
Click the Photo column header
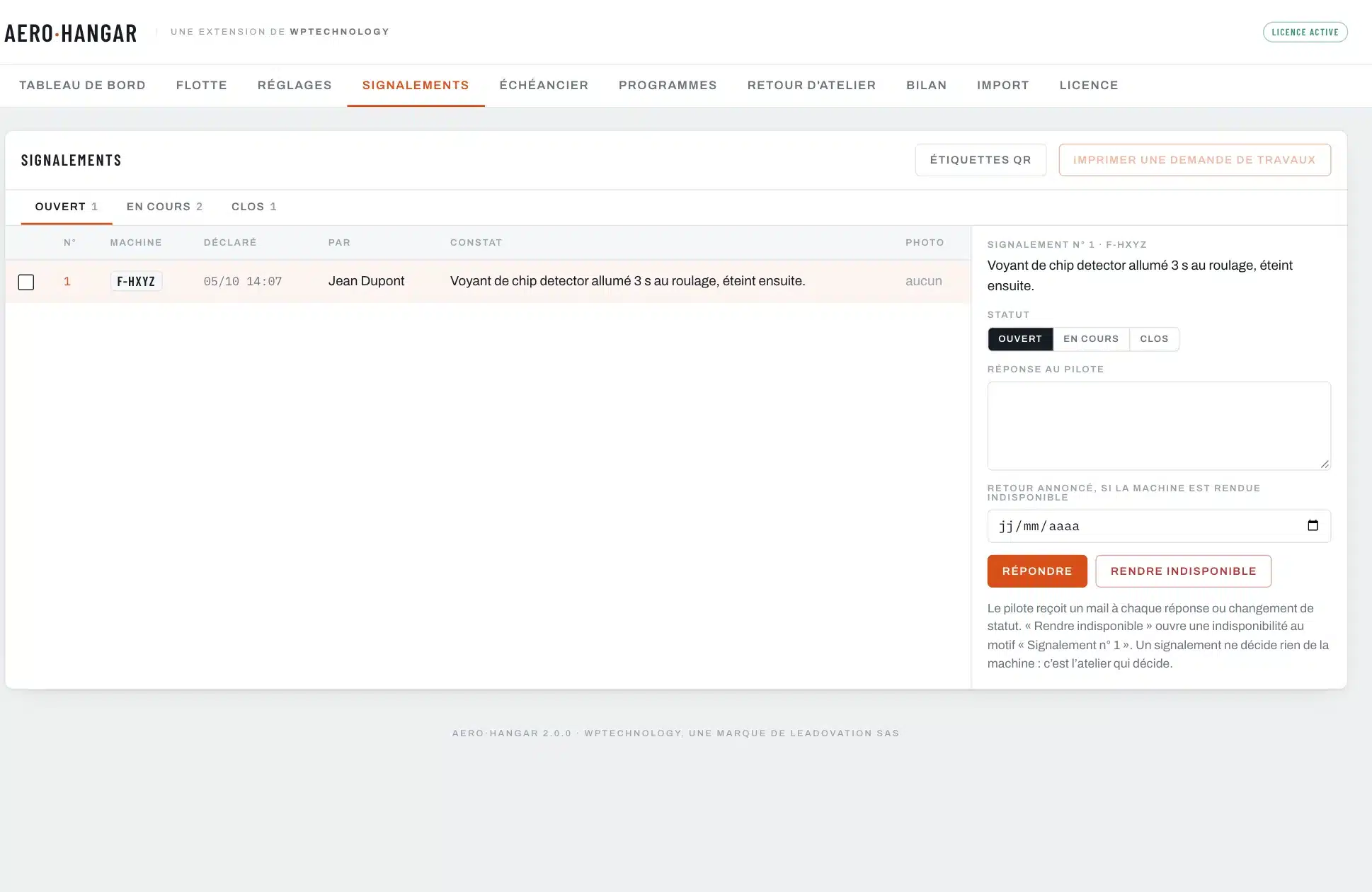click(x=925, y=242)
